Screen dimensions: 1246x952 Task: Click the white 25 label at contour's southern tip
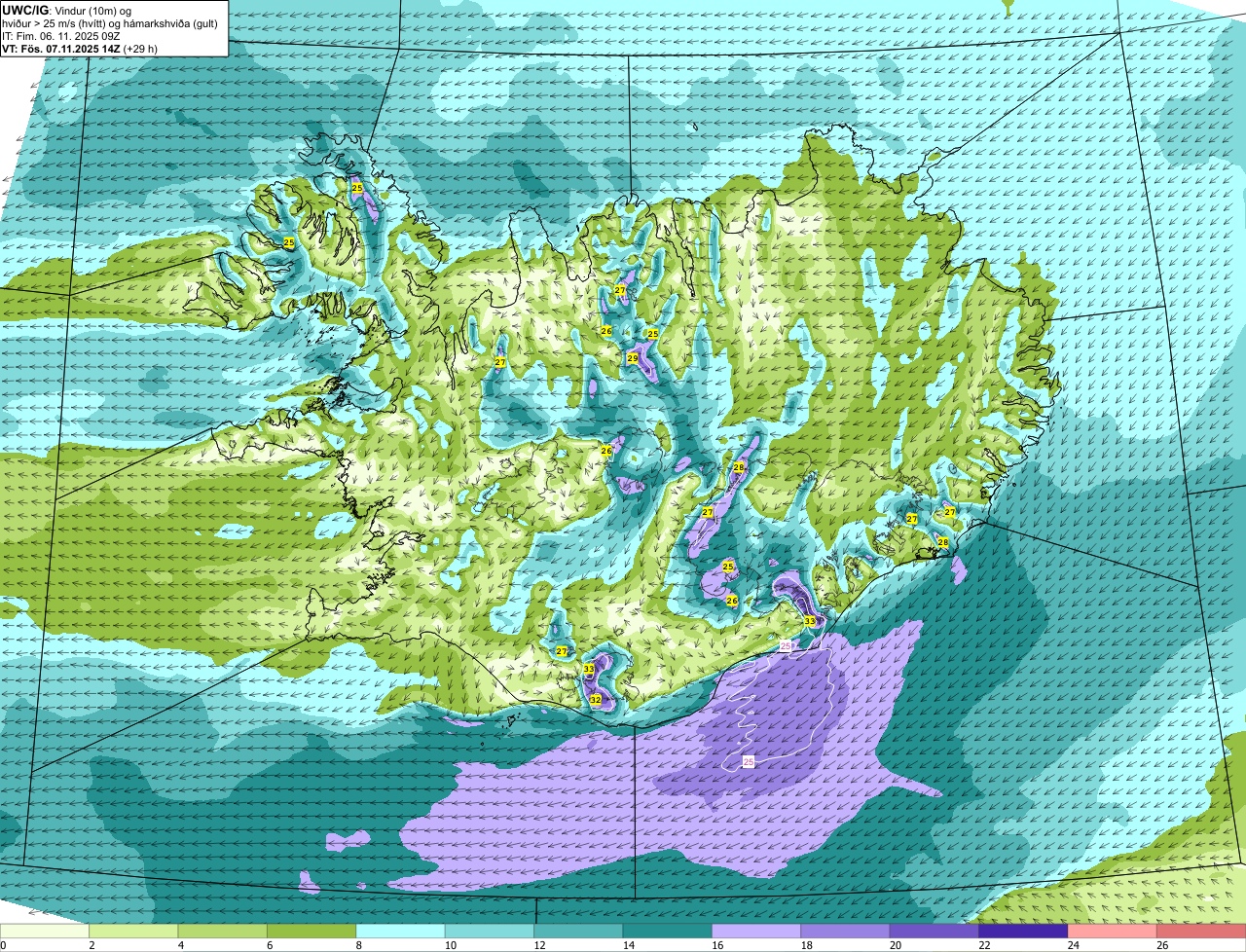pos(749,761)
